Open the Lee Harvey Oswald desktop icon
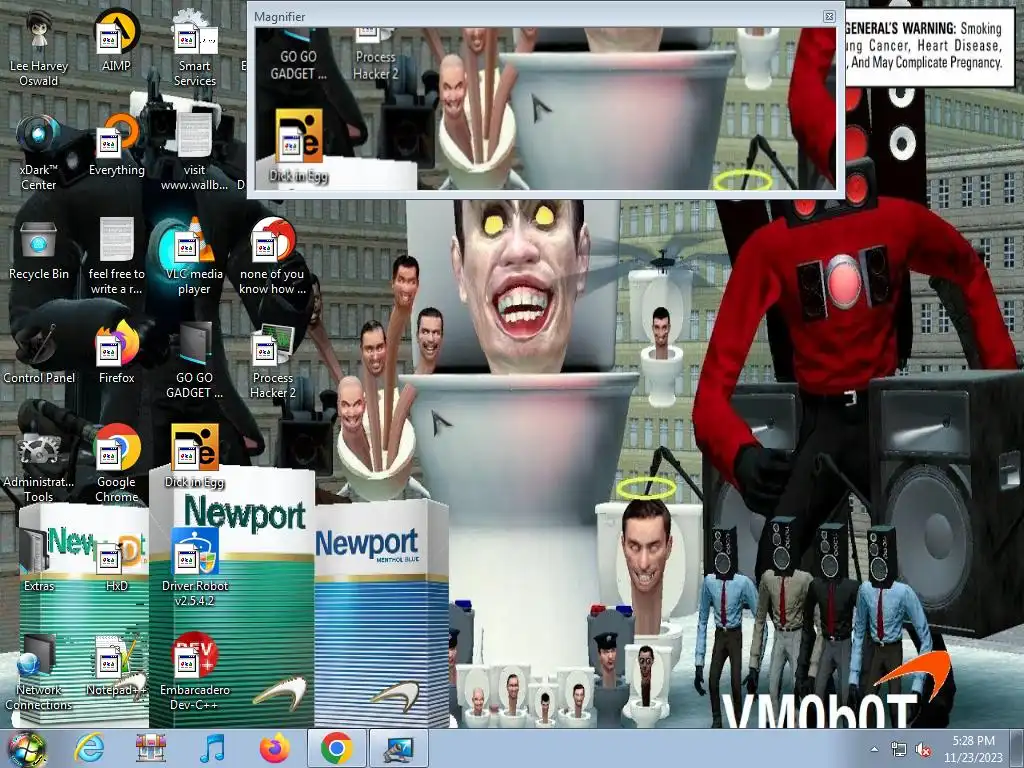This screenshot has width=1024, height=768. (39, 49)
